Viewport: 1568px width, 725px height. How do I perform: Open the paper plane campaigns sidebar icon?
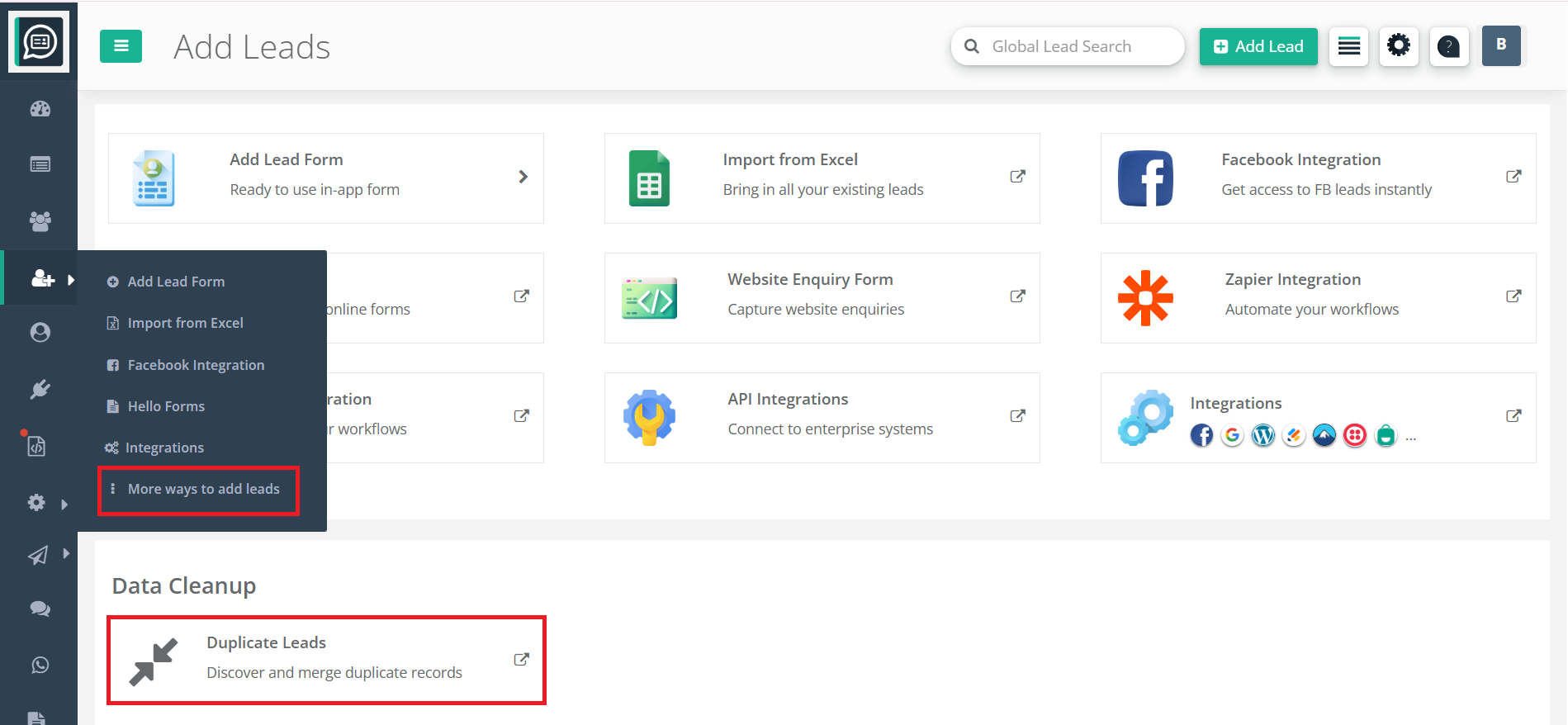[x=38, y=556]
